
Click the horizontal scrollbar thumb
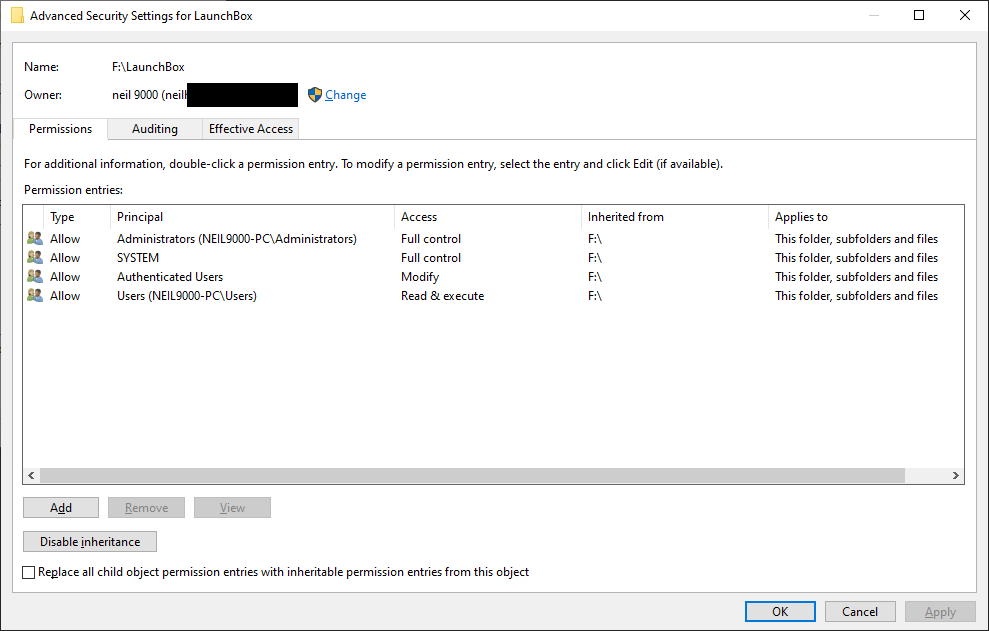click(472, 476)
